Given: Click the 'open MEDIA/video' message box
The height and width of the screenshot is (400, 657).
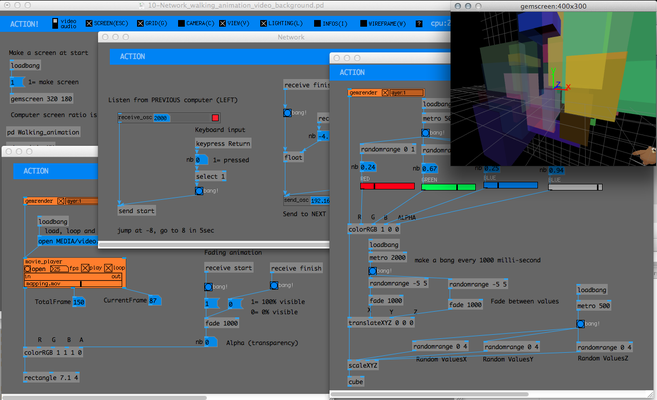Looking at the screenshot, I should click(68, 241).
